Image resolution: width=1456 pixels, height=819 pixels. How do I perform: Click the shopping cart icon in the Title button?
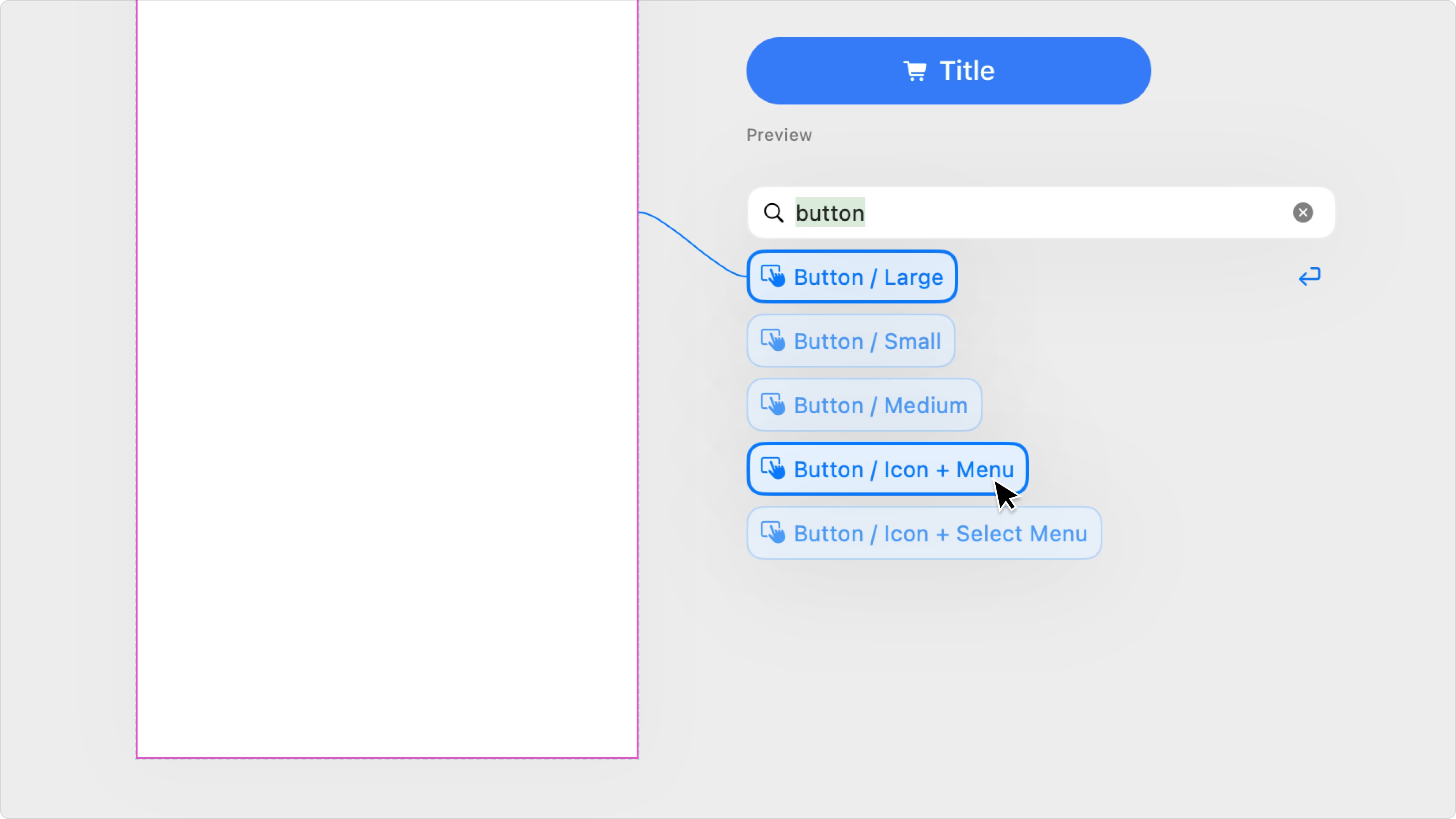coord(916,70)
